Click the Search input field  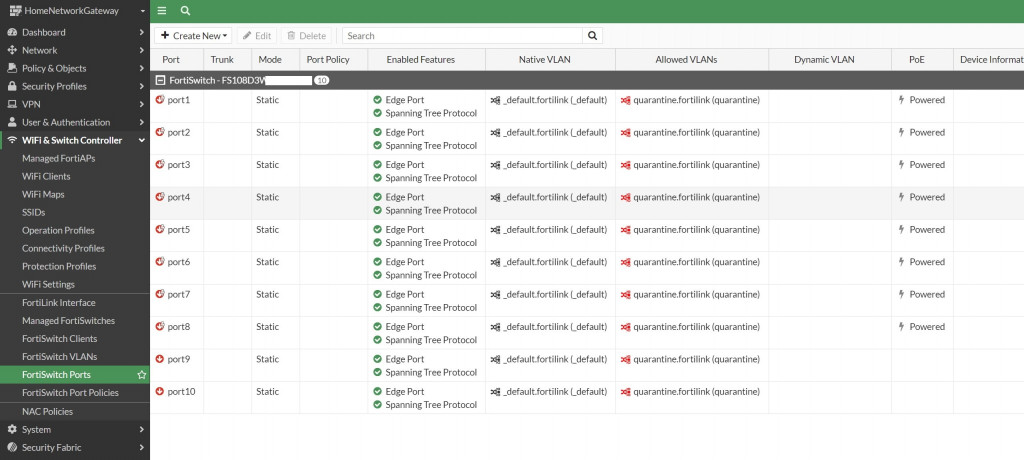point(462,36)
